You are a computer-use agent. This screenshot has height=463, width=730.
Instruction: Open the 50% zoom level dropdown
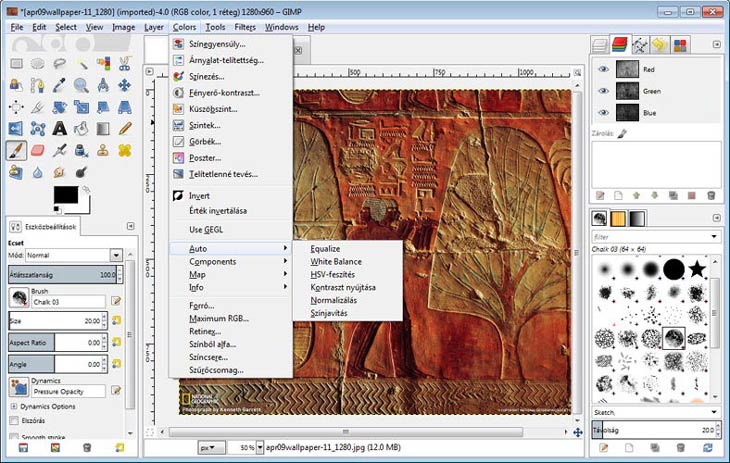point(260,448)
